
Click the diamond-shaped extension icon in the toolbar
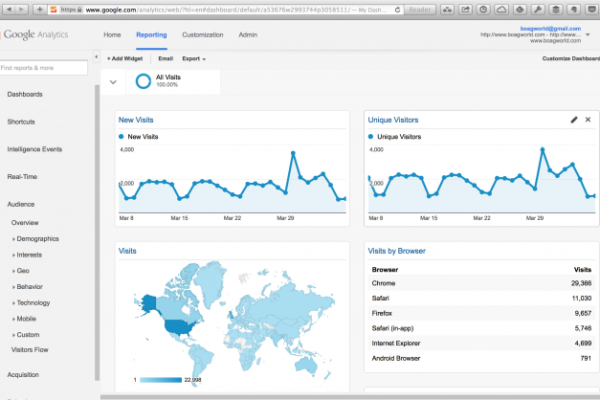(x=520, y=9)
